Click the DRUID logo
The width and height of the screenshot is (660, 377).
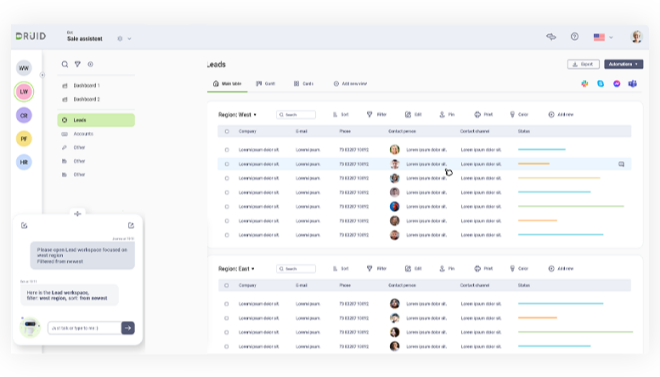[x=31, y=36]
